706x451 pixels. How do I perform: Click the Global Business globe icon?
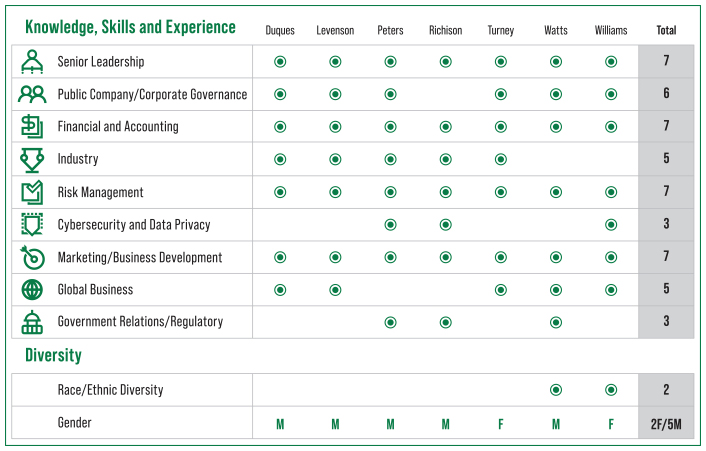(32, 290)
